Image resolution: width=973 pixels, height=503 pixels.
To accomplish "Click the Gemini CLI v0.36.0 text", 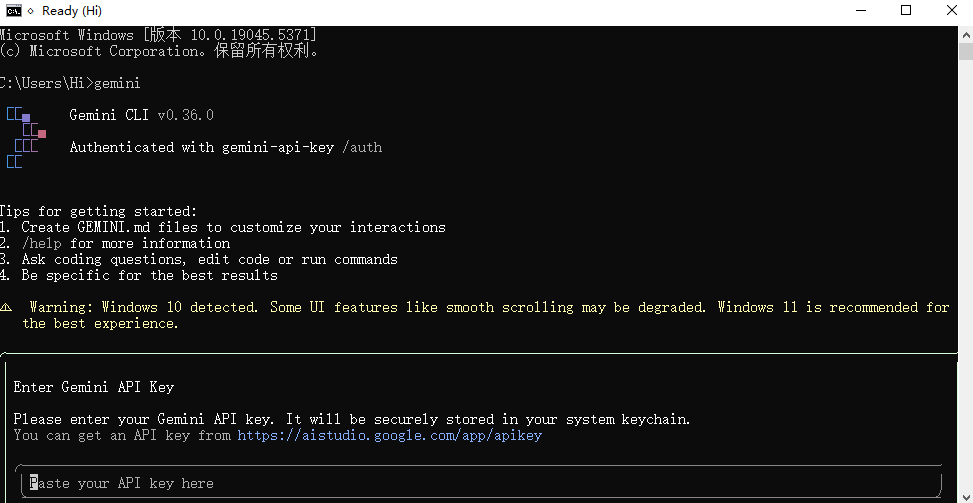I will [x=141, y=115].
